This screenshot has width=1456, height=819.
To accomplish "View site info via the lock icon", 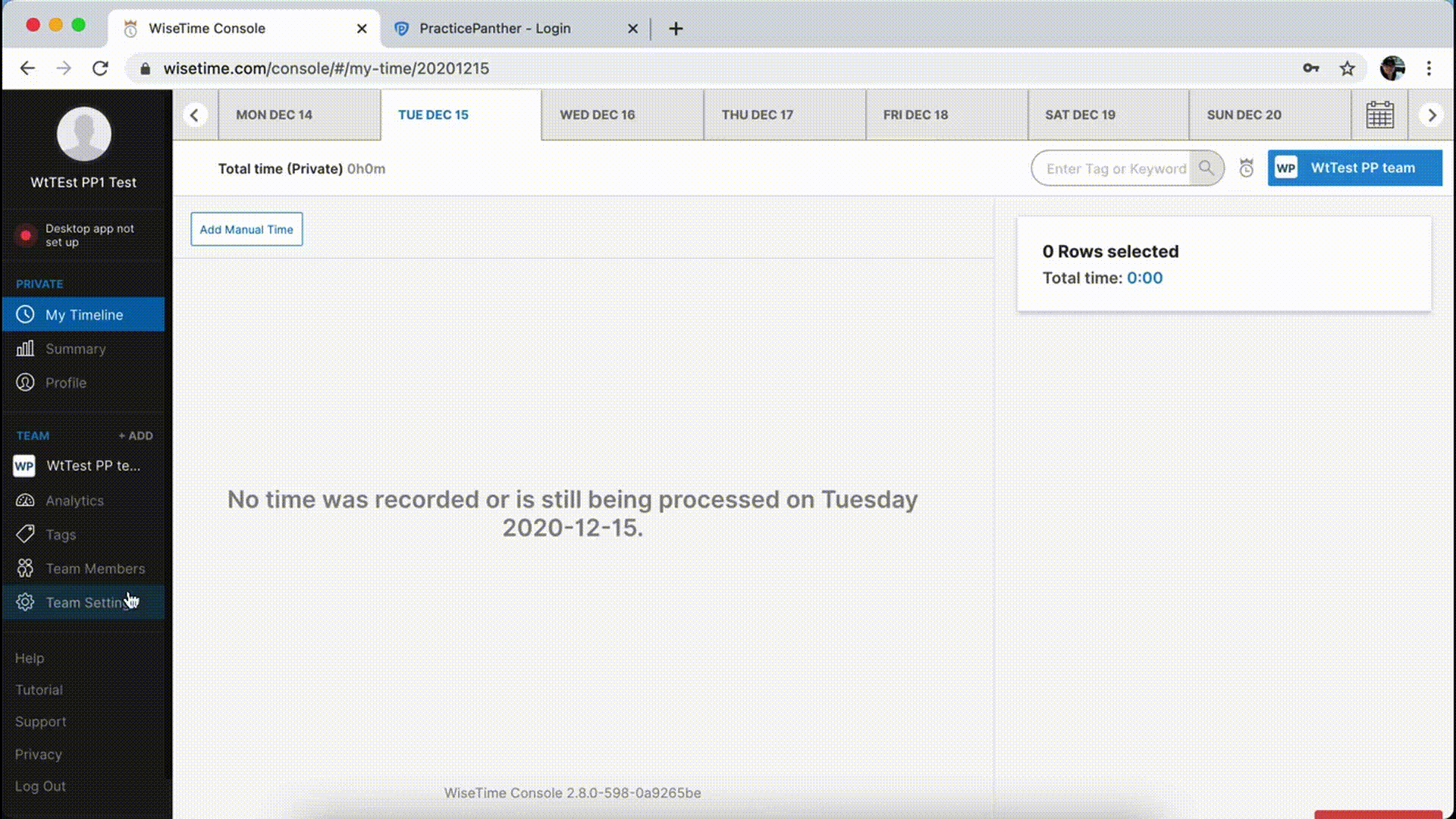I will point(146,68).
